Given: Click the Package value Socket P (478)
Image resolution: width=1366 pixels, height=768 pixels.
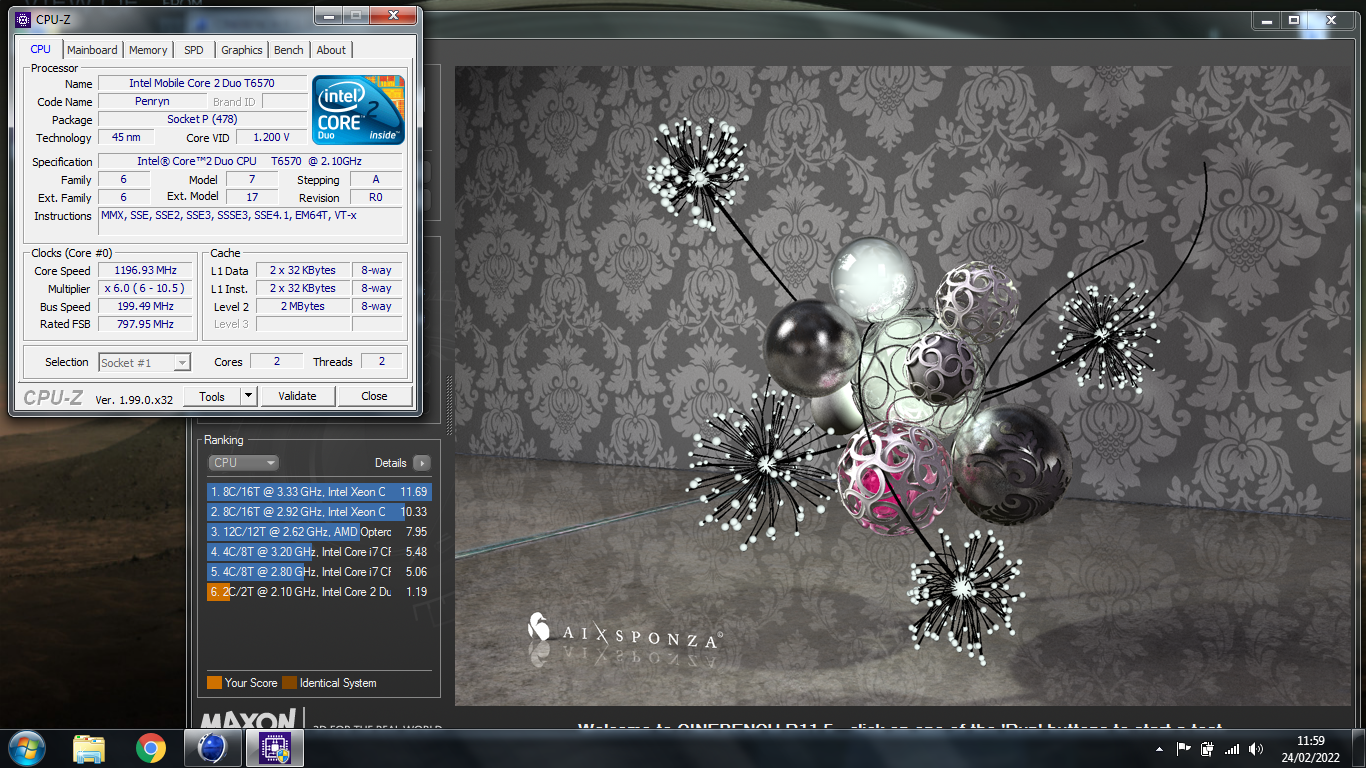Looking at the screenshot, I should [x=202, y=119].
